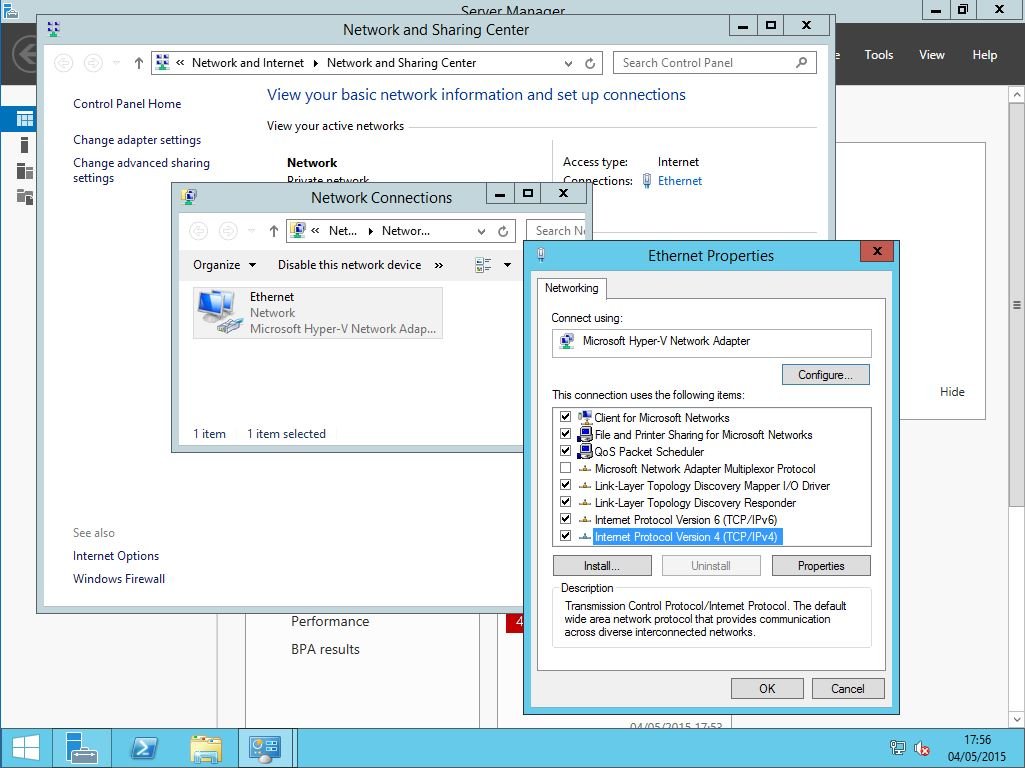1025x768 pixels.
Task: Expand the Network Connections address history dropdown
Action: click(x=482, y=231)
